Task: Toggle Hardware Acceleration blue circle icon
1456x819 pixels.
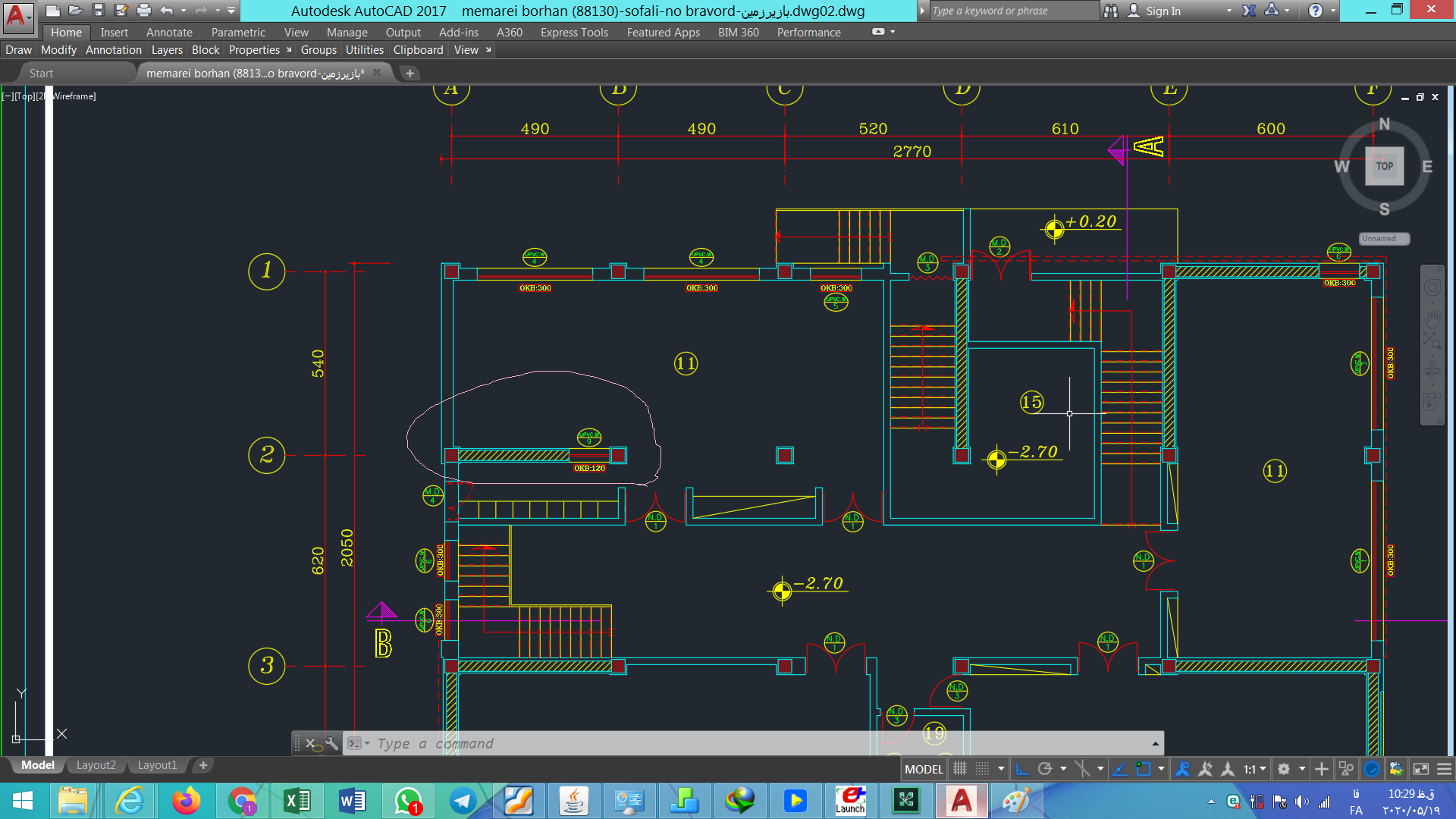Action: click(x=1372, y=769)
